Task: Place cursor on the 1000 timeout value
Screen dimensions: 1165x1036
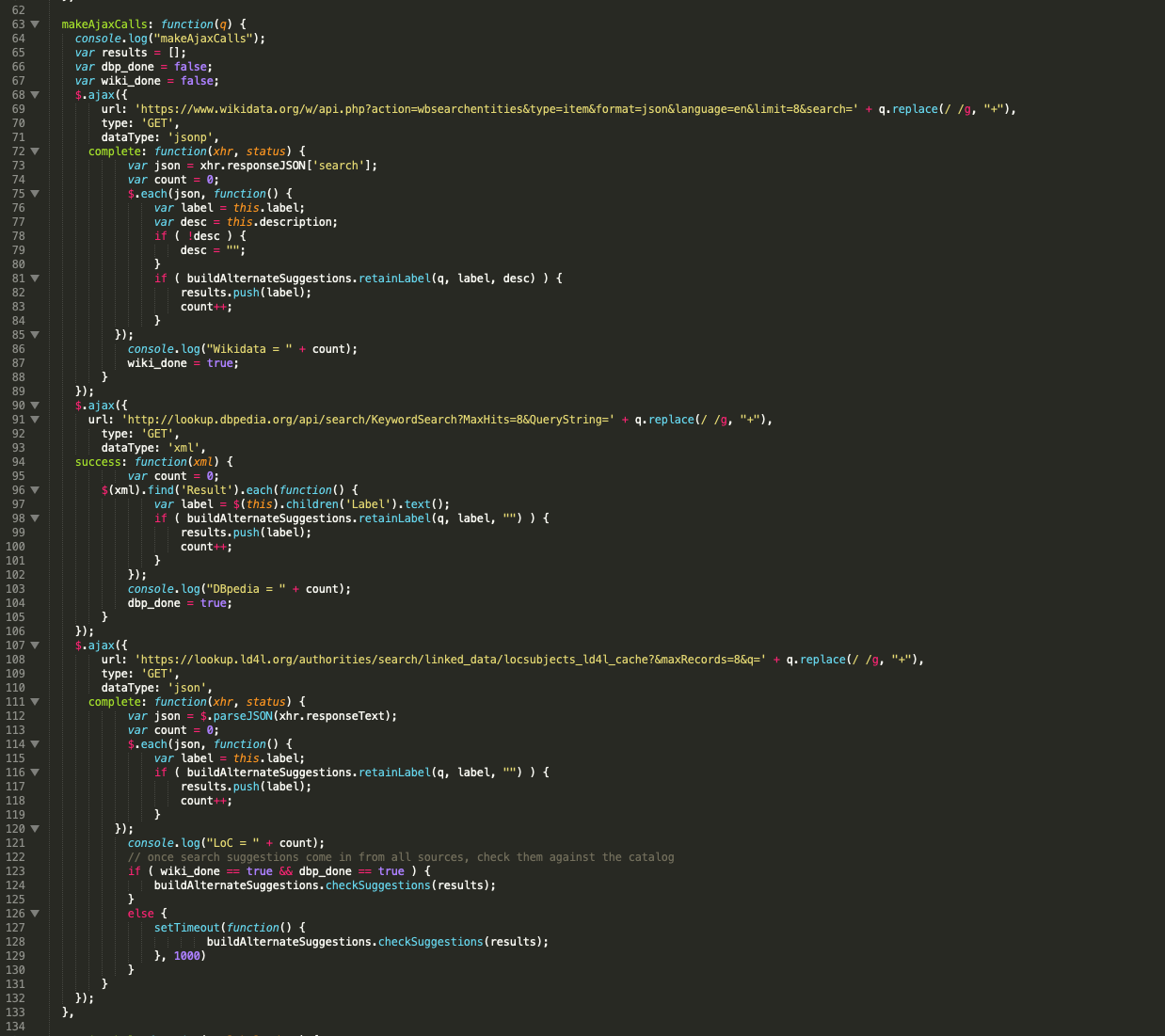Action: click(x=186, y=956)
